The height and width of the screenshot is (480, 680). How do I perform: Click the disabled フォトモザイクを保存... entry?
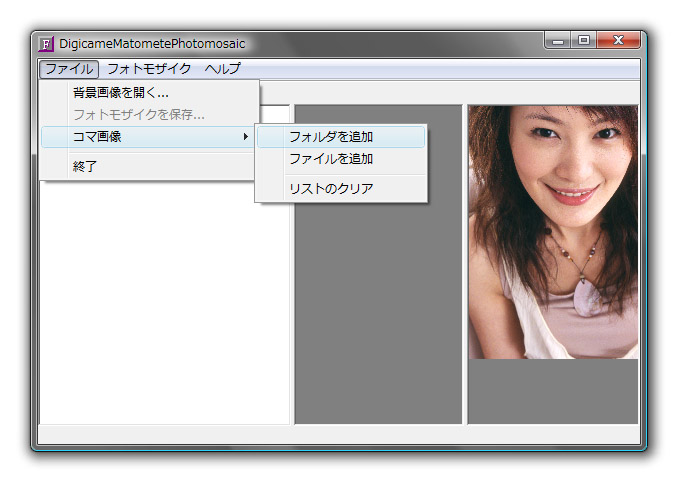point(148,114)
